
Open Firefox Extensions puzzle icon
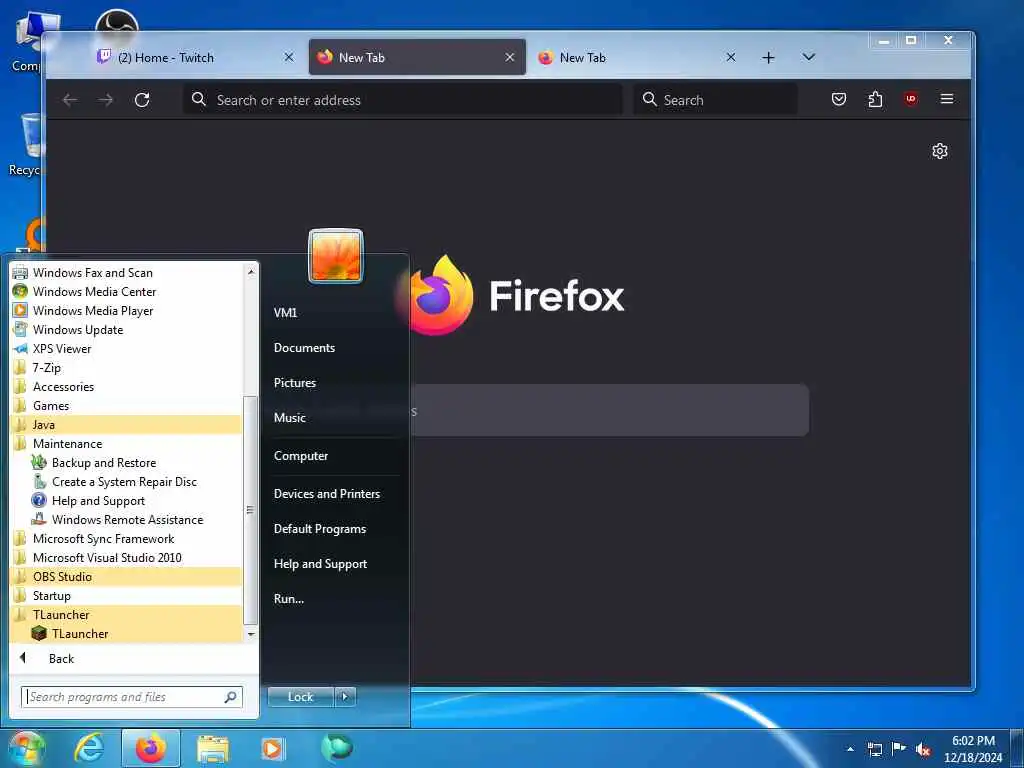(875, 99)
